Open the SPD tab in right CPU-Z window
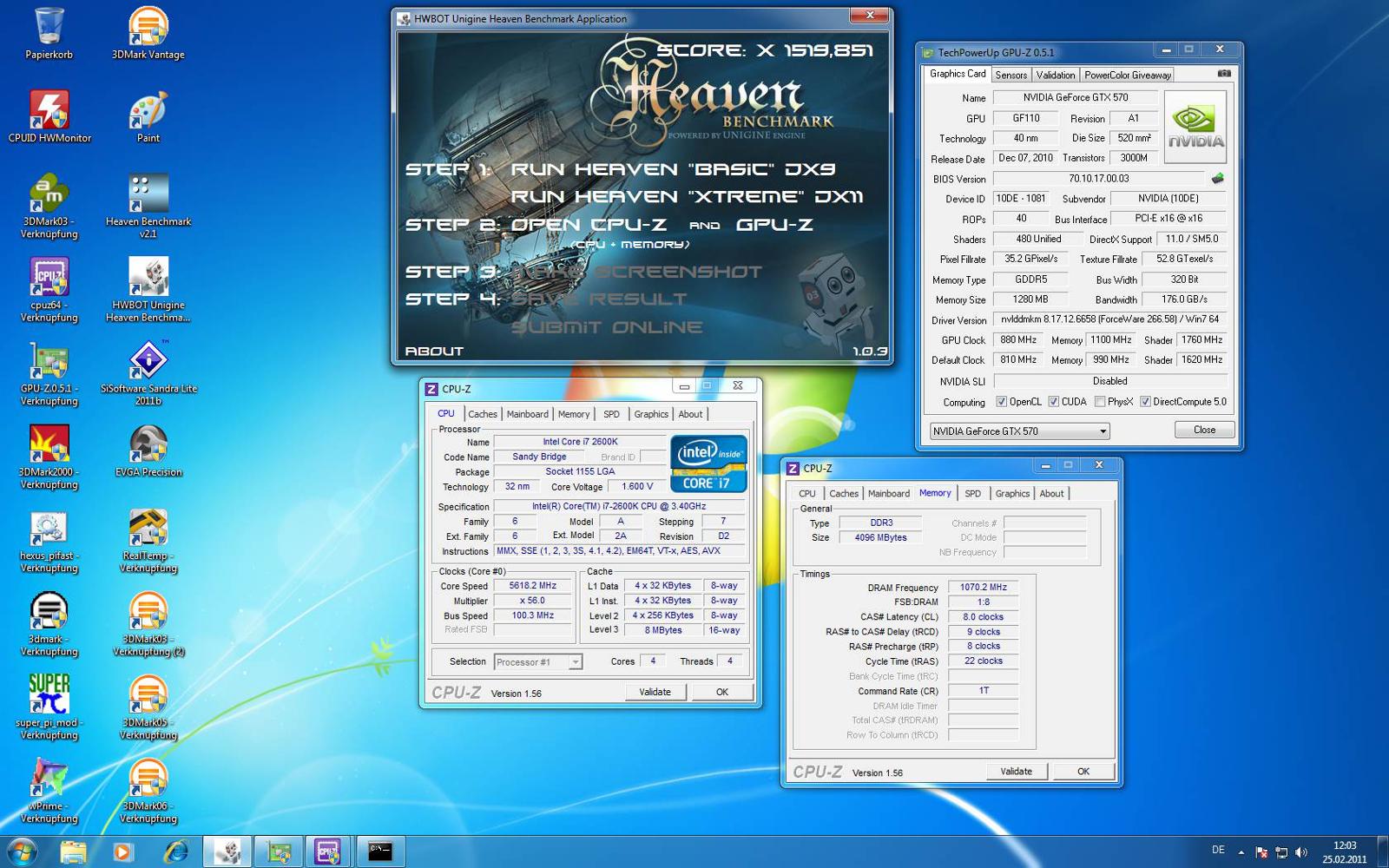Image resolution: width=1389 pixels, height=868 pixels. tap(972, 493)
